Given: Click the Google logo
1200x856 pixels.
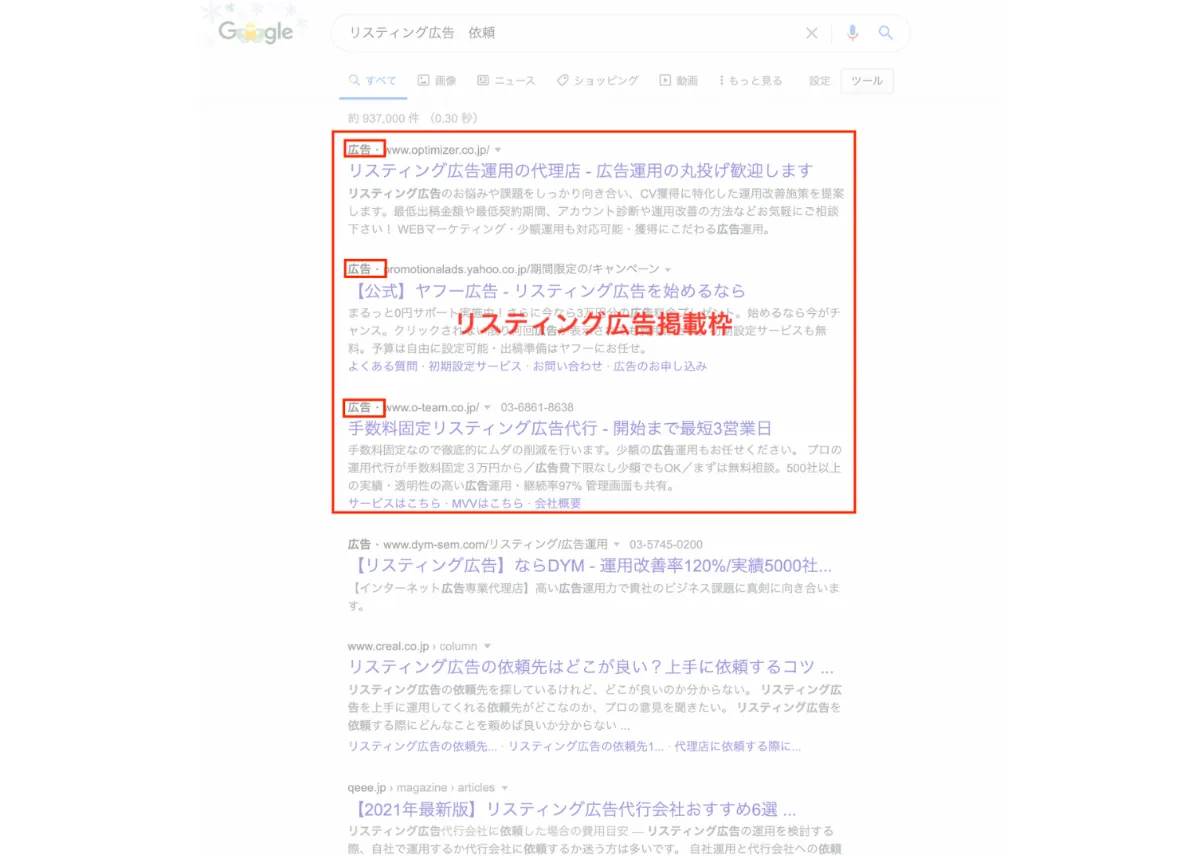Looking at the screenshot, I should (x=255, y=31).
